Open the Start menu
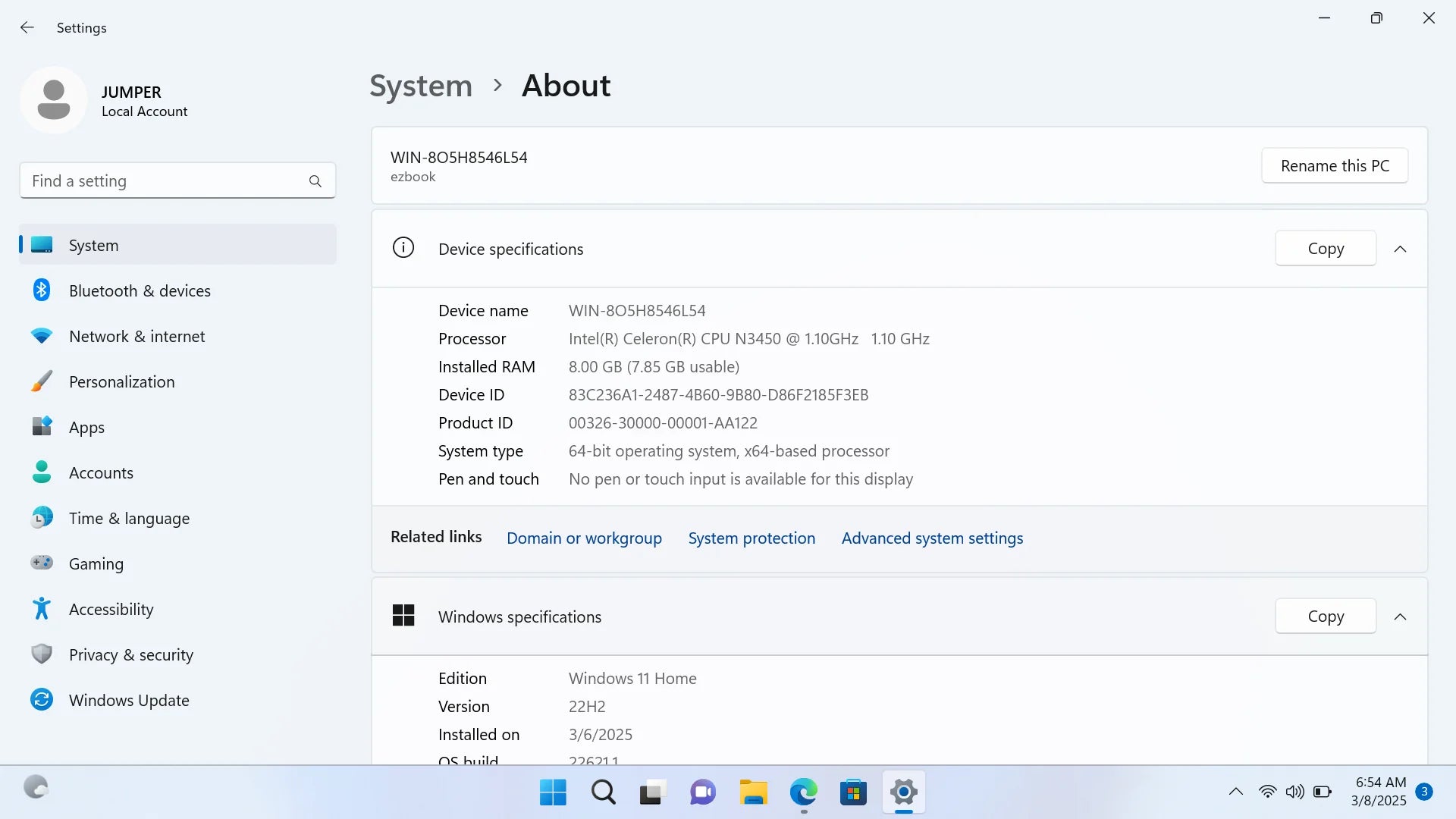1456x819 pixels. click(x=553, y=792)
